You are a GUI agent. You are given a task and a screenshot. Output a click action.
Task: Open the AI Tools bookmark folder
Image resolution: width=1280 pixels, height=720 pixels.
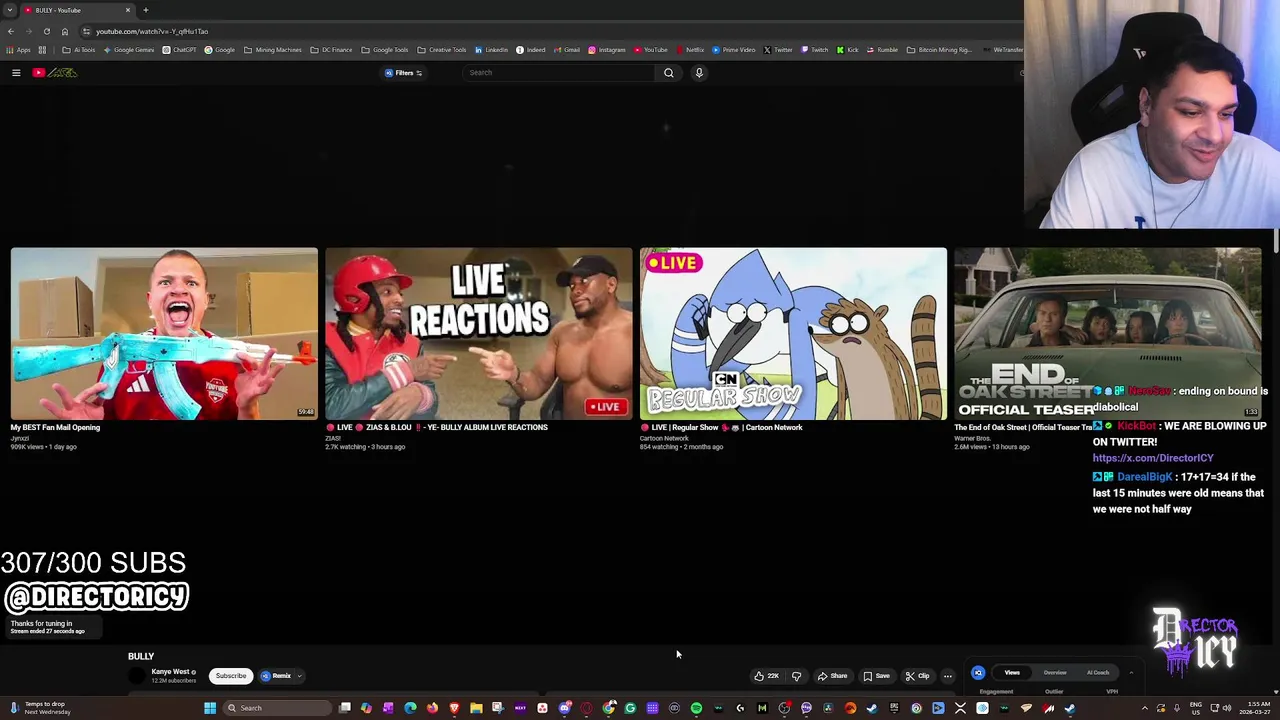(78, 50)
